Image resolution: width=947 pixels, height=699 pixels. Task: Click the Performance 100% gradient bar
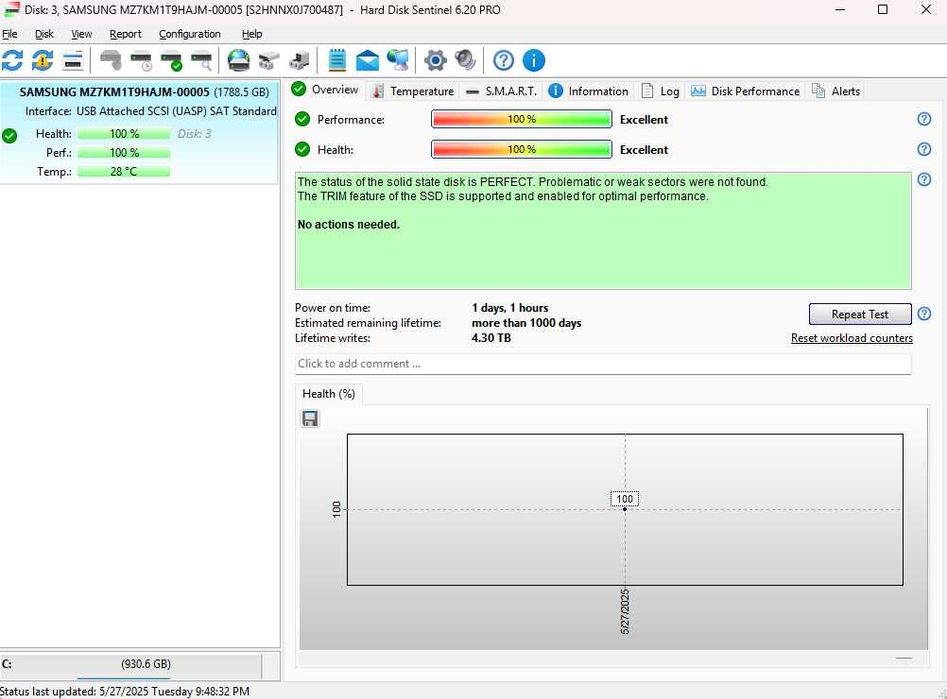522,119
